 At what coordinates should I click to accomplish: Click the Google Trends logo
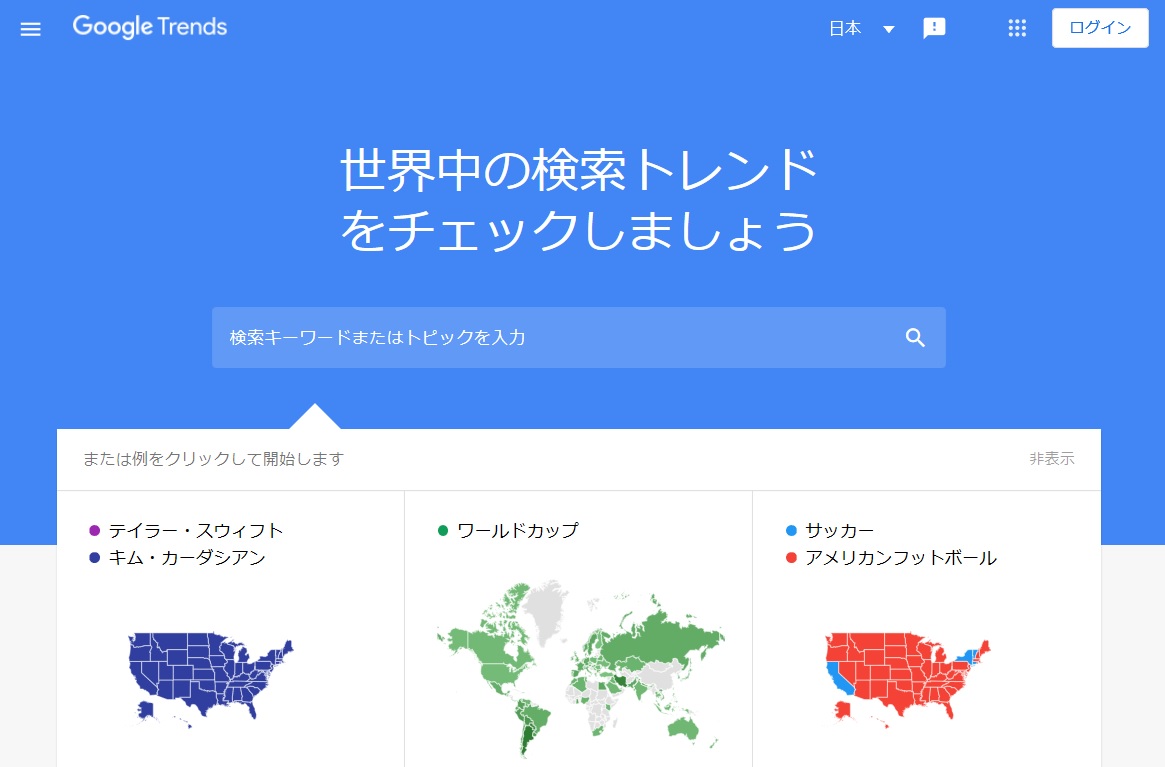pos(150,27)
